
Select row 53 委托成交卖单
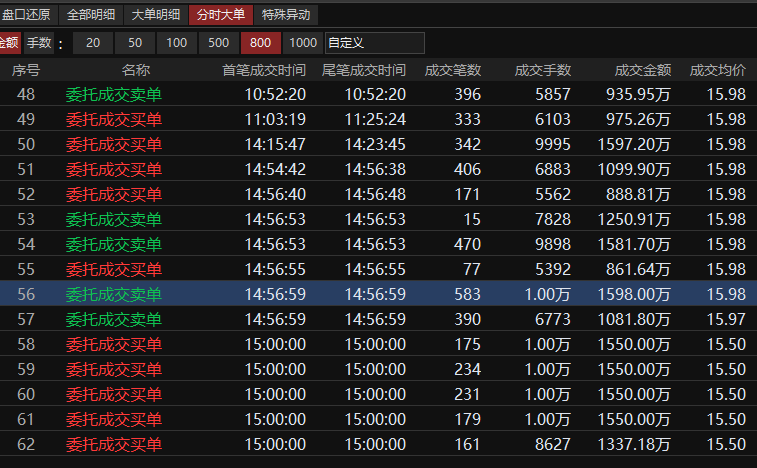[378, 220]
